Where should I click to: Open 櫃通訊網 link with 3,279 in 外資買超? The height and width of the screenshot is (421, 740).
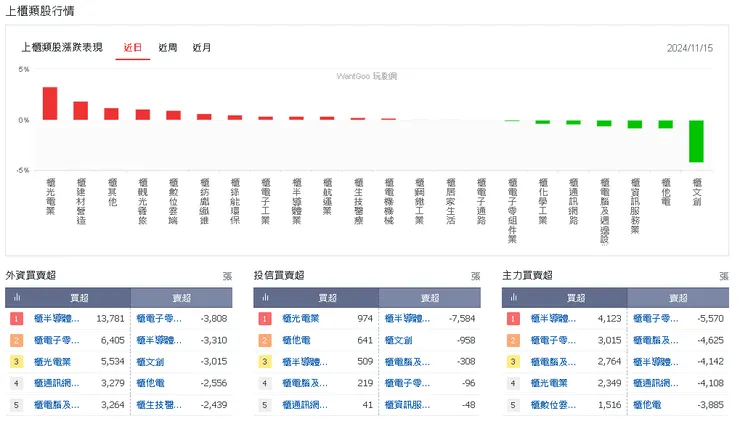click(57, 383)
